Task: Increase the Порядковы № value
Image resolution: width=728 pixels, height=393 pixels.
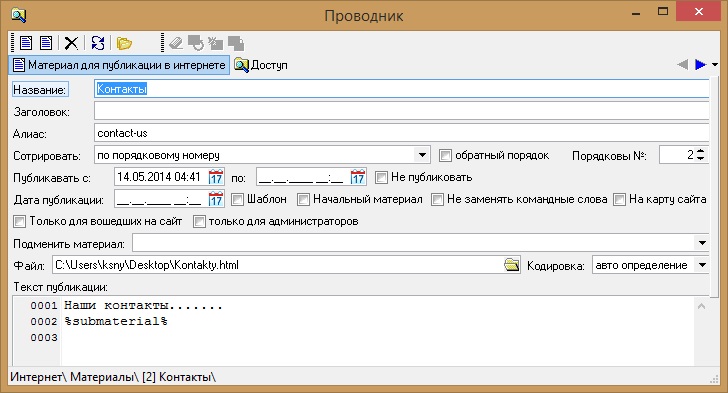Action: click(701, 151)
